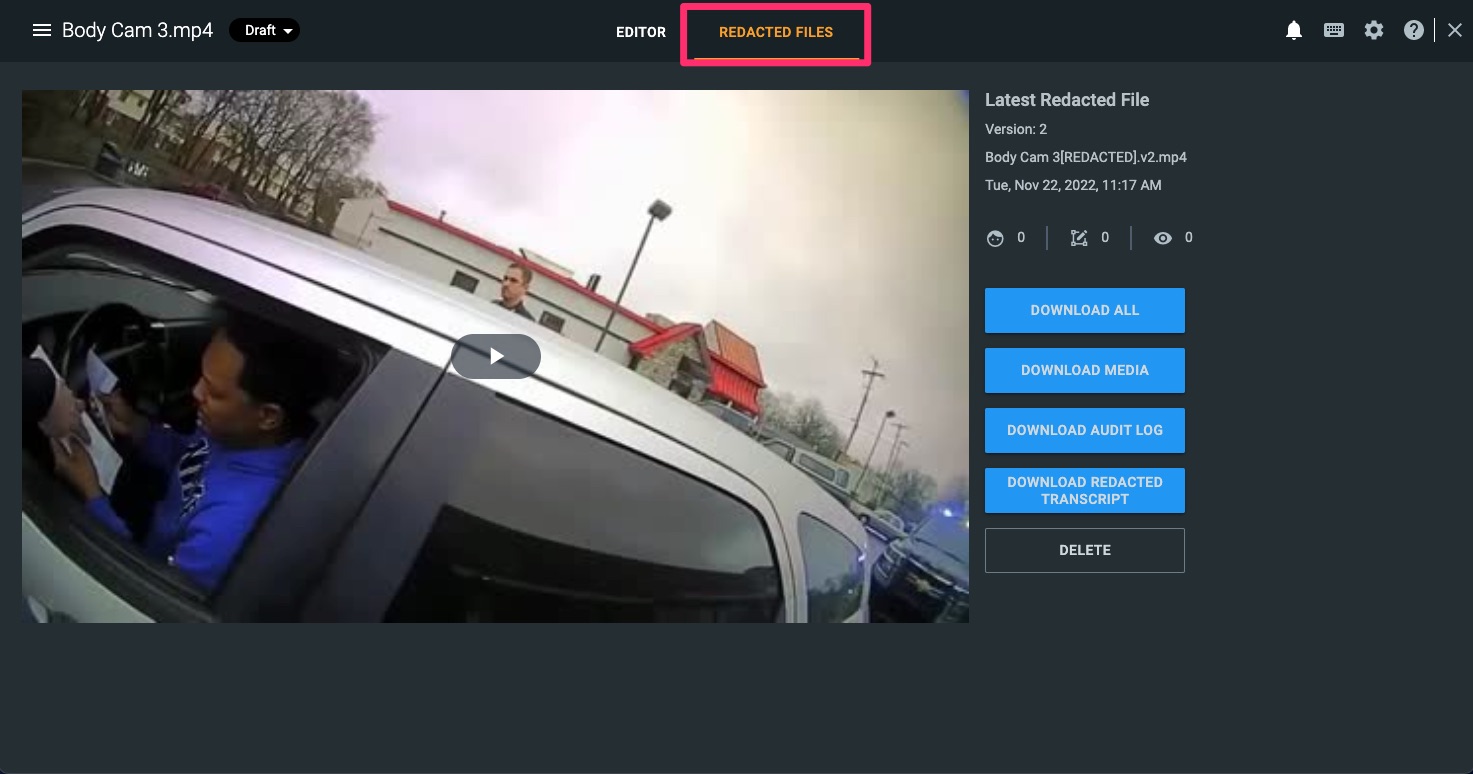Switch to the EDITOR tab
1473x774 pixels.
point(641,32)
